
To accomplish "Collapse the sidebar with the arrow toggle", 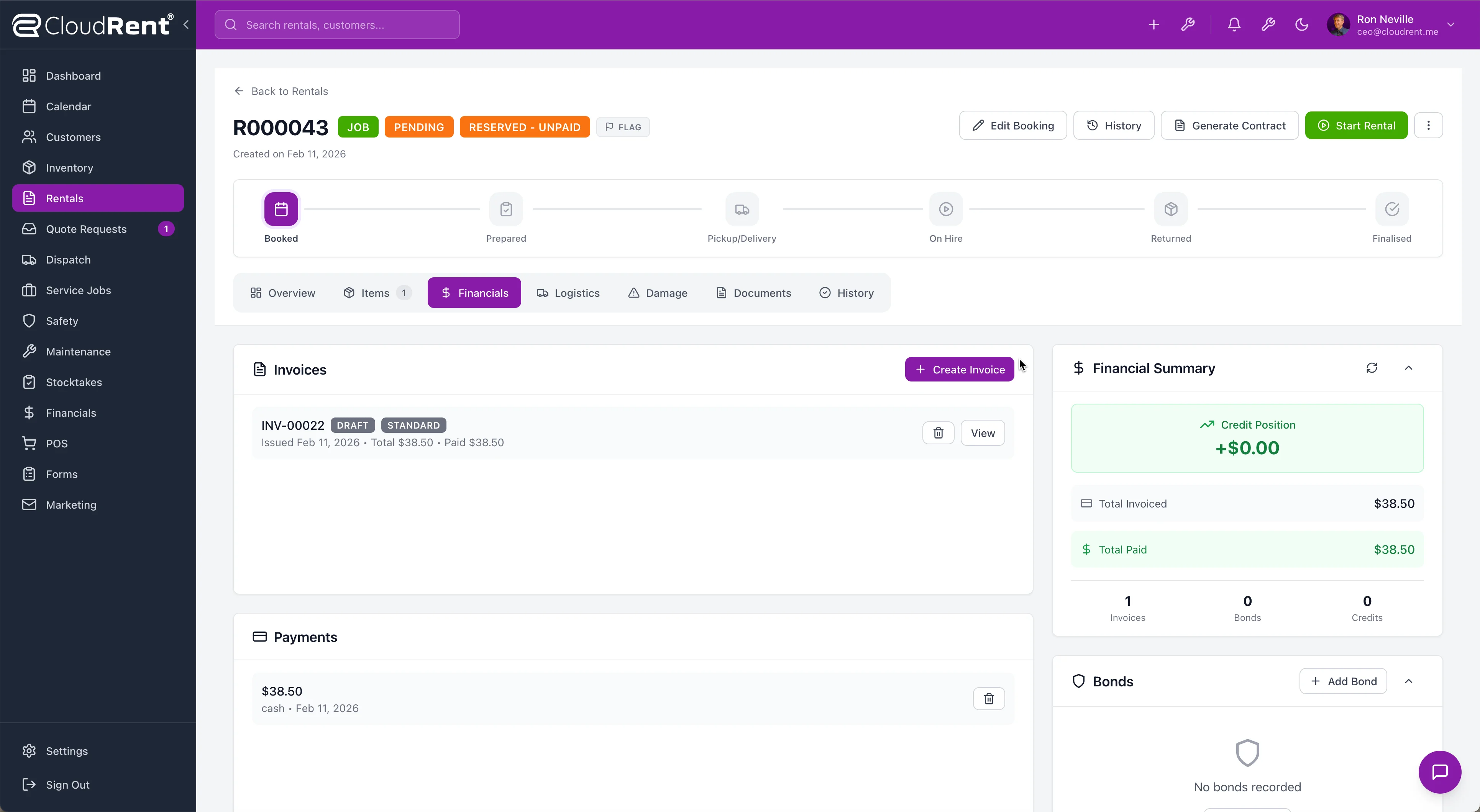I will pyautogui.click(x=185, y=24).
